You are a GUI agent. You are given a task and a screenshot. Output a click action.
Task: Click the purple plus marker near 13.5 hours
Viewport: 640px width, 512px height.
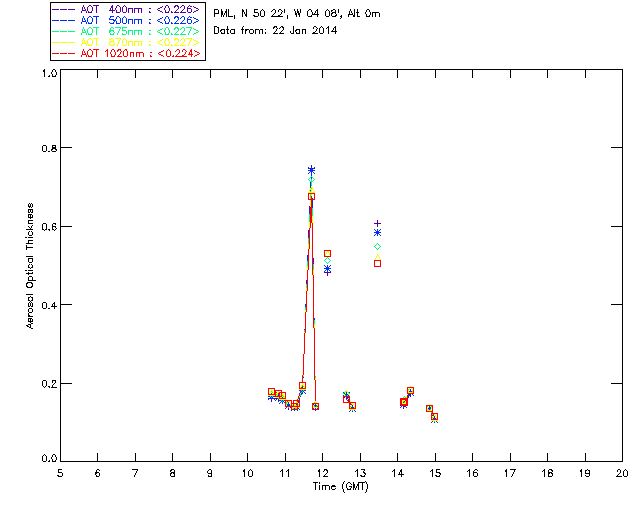point(378,223)
